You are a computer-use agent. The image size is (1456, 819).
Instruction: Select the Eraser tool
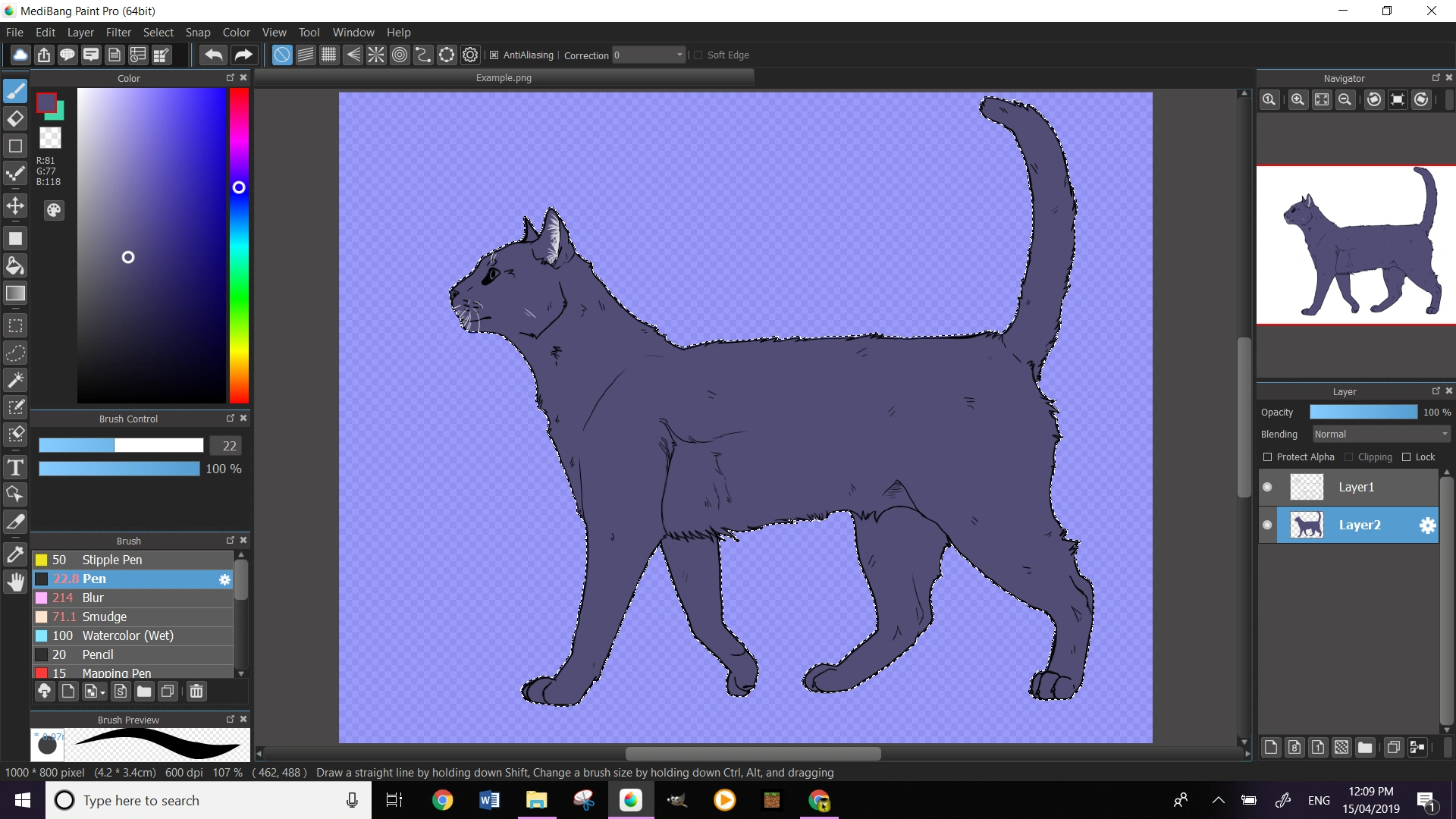point(15,118)
